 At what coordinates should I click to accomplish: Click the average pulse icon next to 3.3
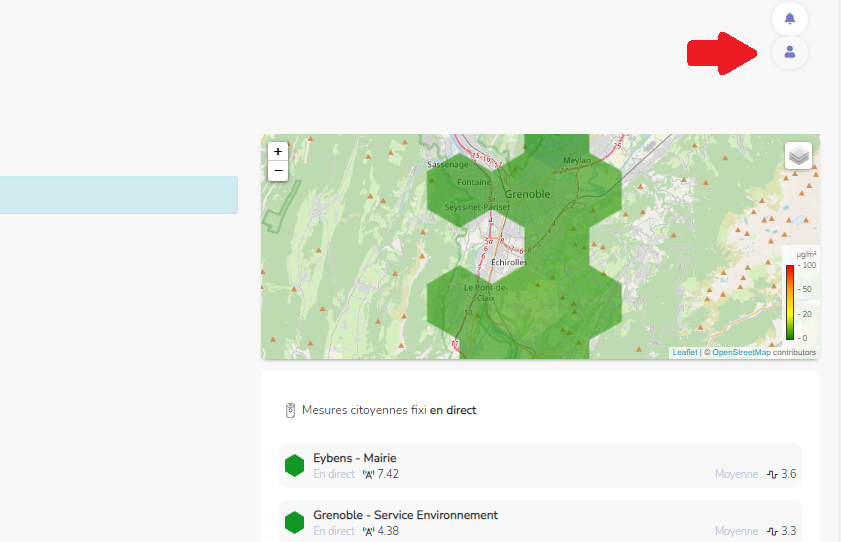pos(772,531)
